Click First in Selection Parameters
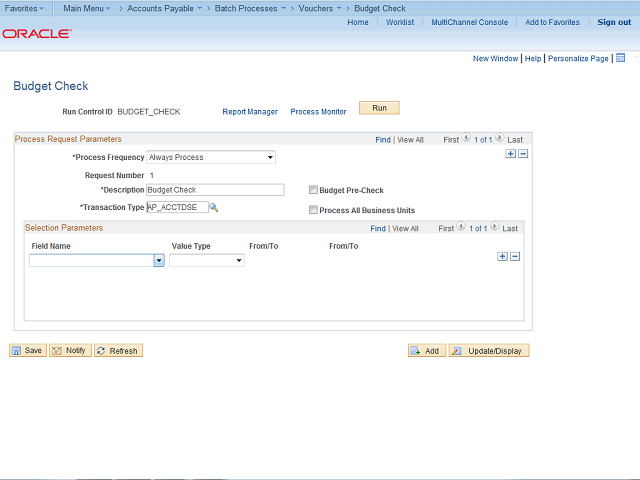Screen dimensions: 640x480 pyautogui.click(x=446, y=229)
